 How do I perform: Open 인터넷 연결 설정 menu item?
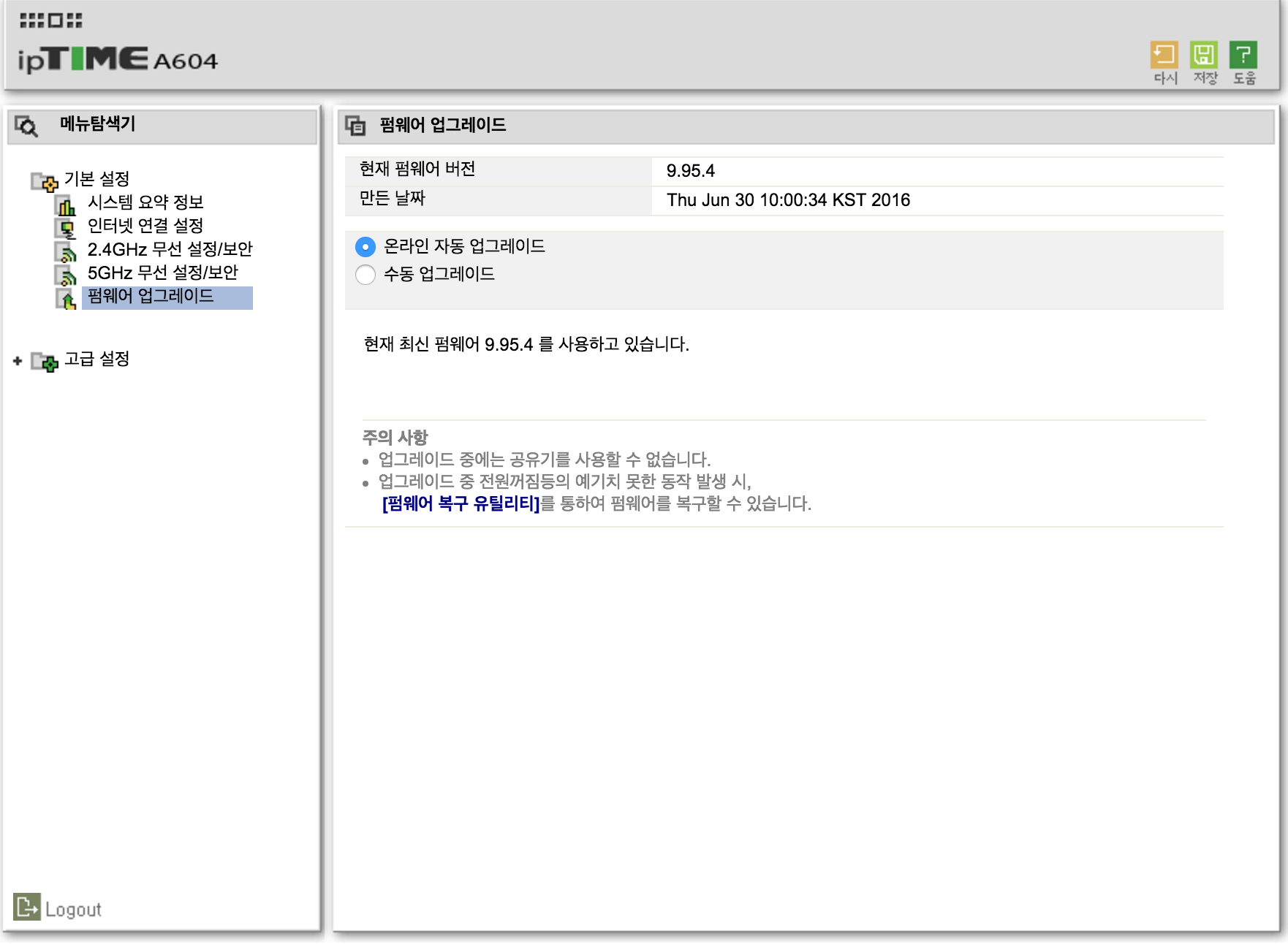pos(145,226)
